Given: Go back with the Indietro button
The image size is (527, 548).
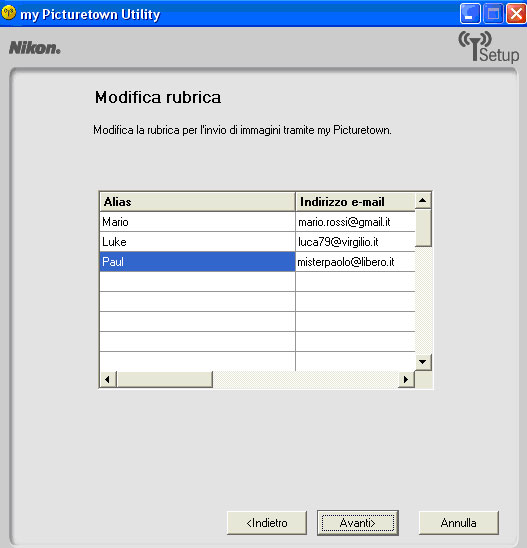Looking at the screenshot, I should point(267,523).
